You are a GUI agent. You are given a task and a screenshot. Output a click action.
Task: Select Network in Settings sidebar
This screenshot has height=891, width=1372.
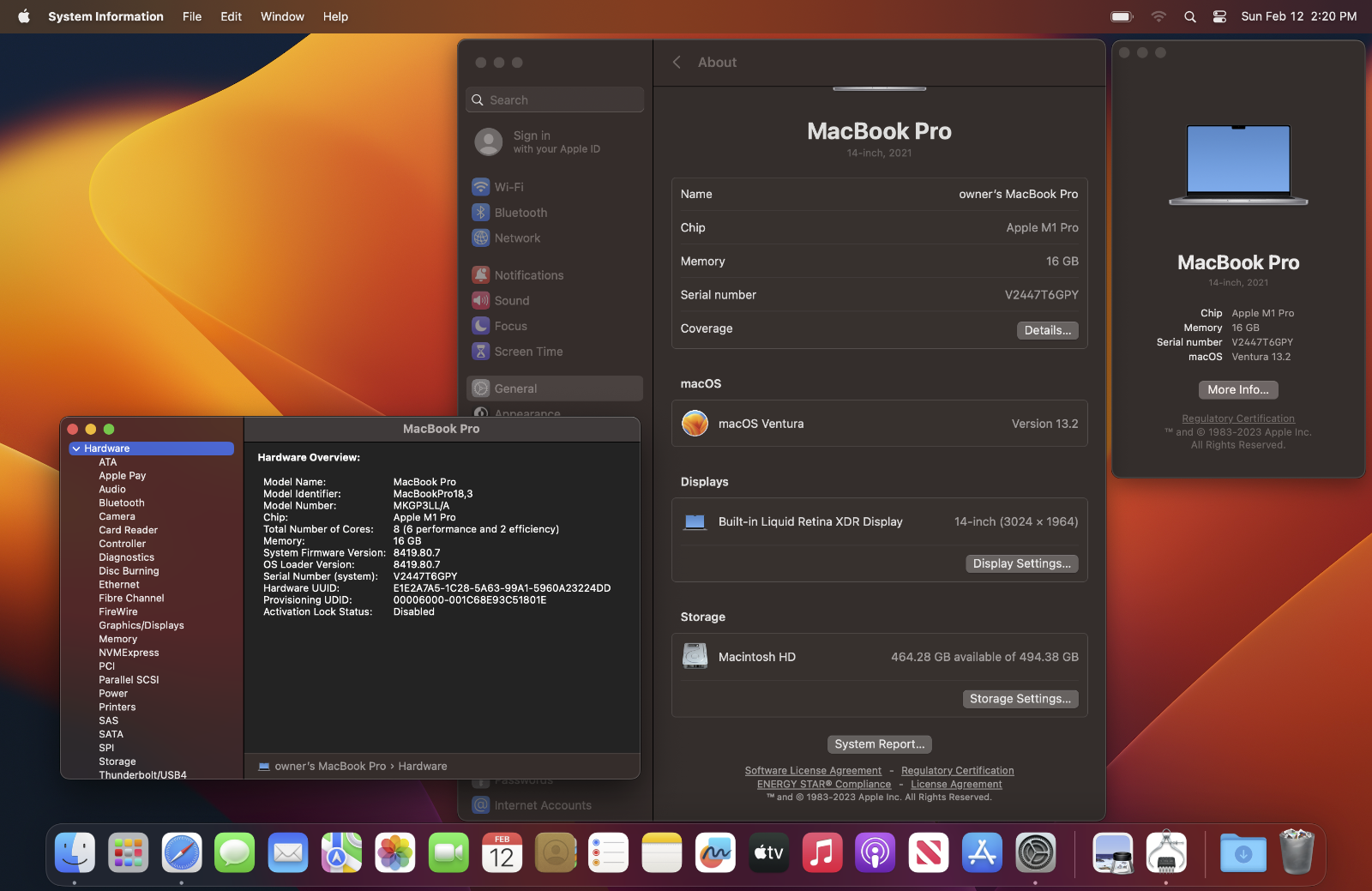click(x=555, y=238)
